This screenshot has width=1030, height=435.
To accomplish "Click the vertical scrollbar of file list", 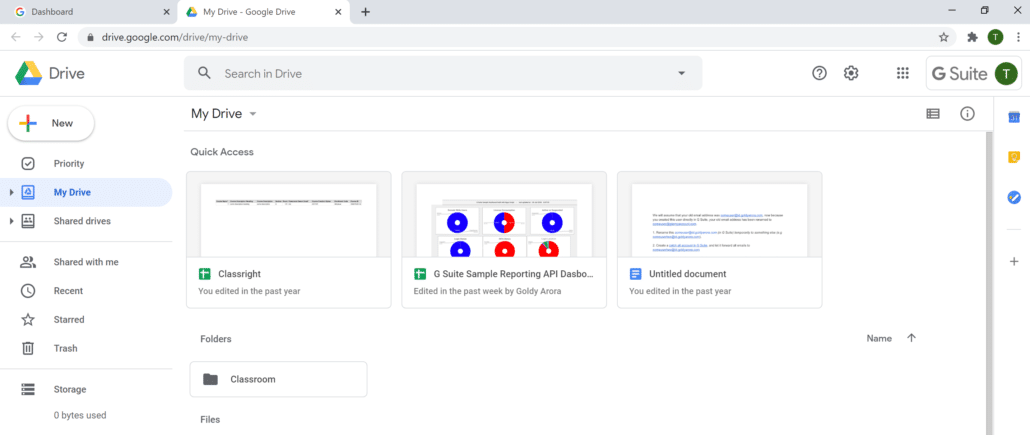I will click(x=989, y=283).
